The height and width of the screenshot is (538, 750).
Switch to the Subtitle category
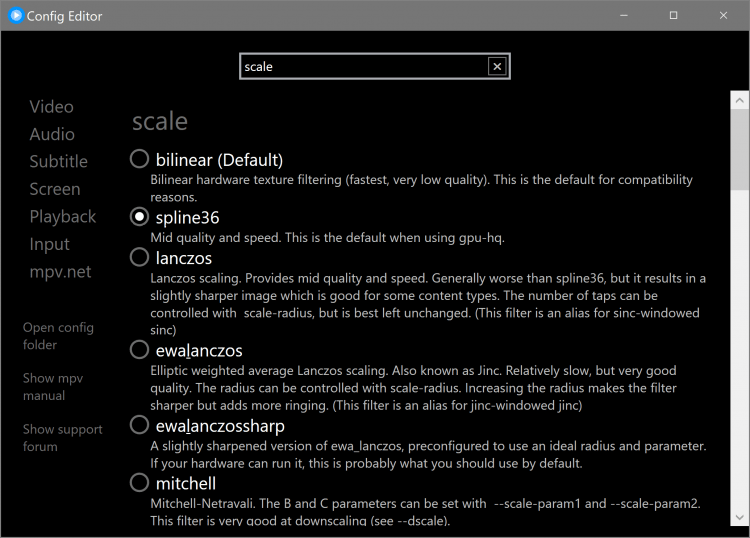58,162
